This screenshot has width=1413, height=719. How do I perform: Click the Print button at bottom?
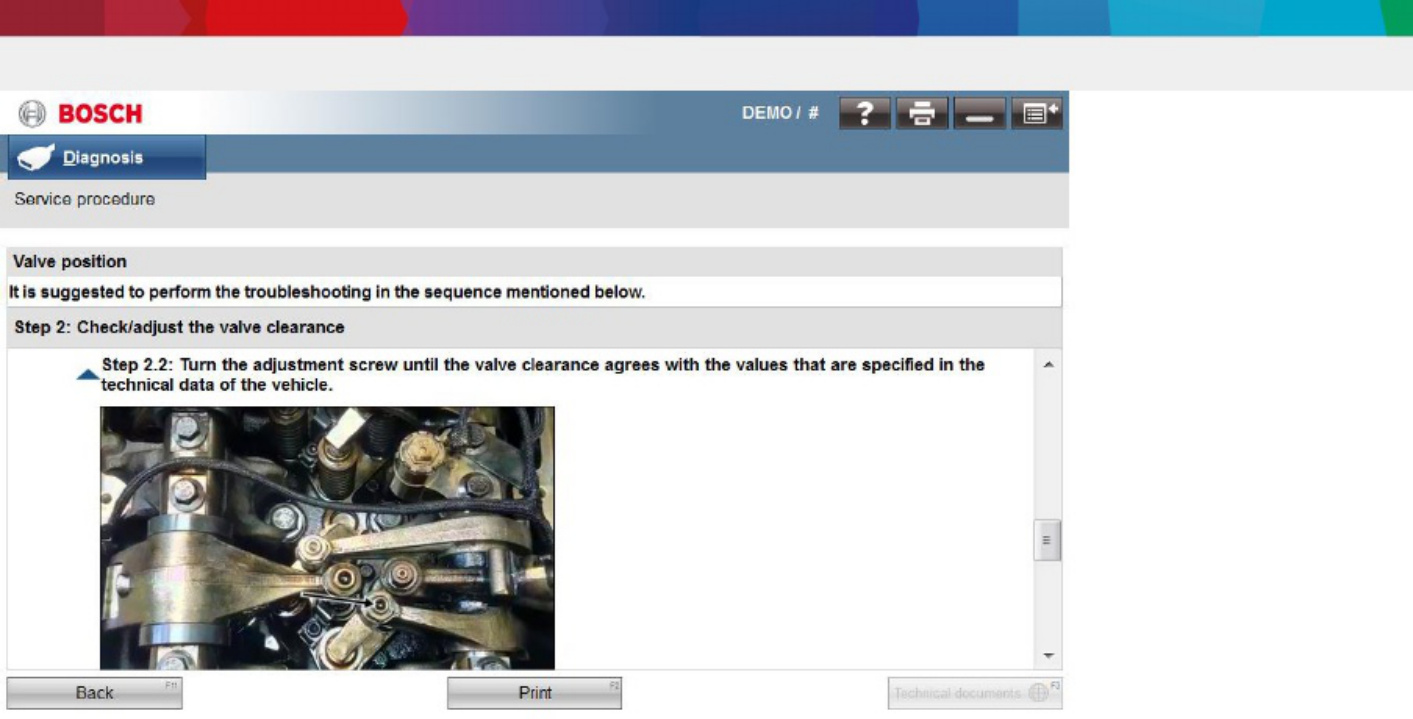pyautogui.click(x=535, y=693)
